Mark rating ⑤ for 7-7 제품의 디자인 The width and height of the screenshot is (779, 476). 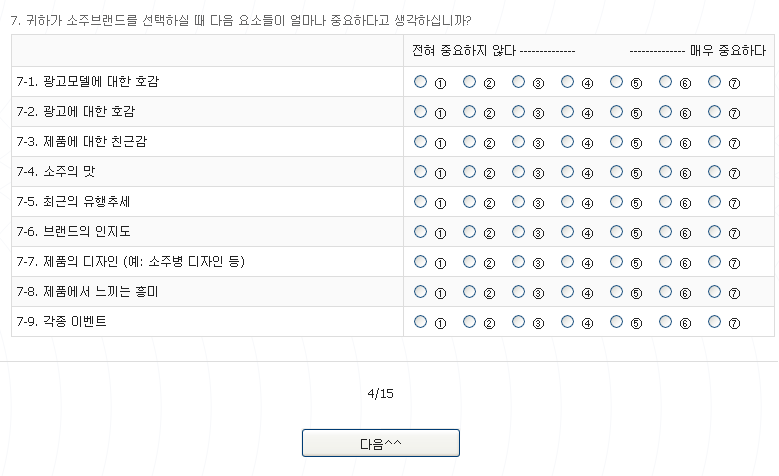tap(616, 262)
